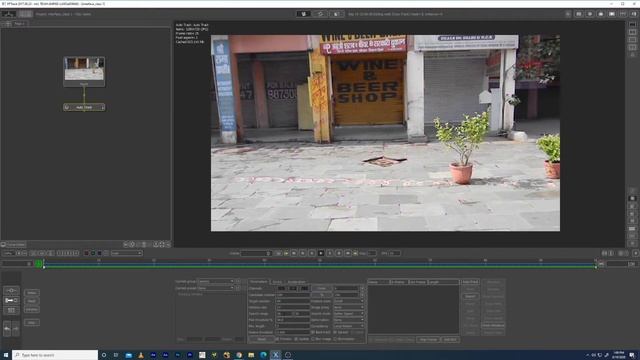The image size is (640, 360).
Task: Open the dropdown above the Image proc dropdown
Action: coord(349,301)
